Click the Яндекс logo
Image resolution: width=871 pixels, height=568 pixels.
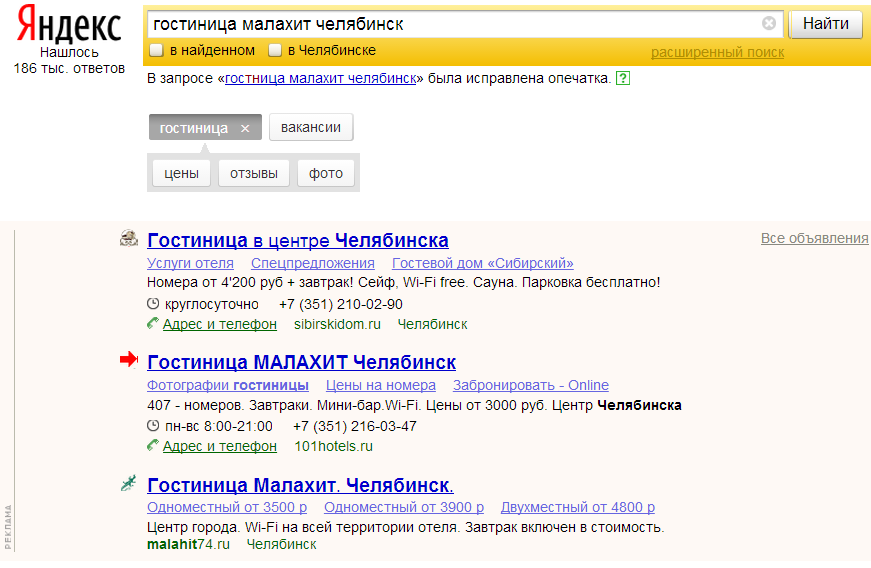[x=69, y=24]
